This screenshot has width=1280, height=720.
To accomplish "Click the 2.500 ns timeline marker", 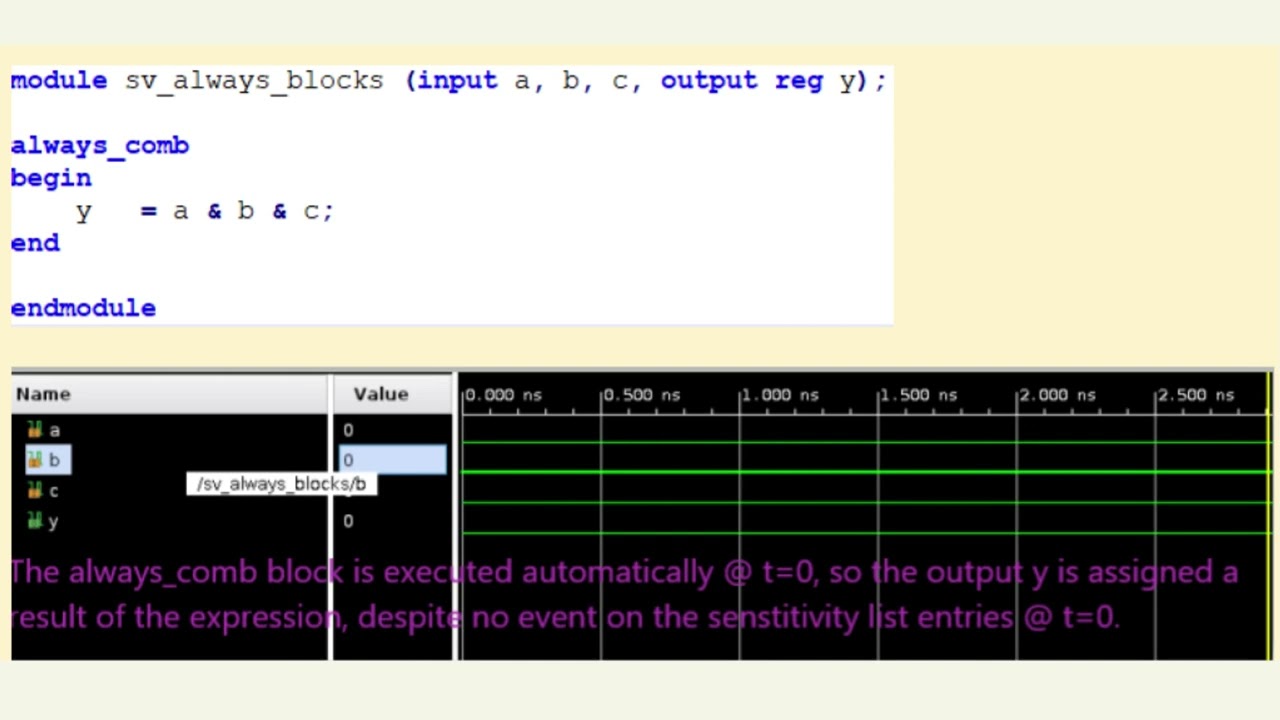I will point(1195,395).
